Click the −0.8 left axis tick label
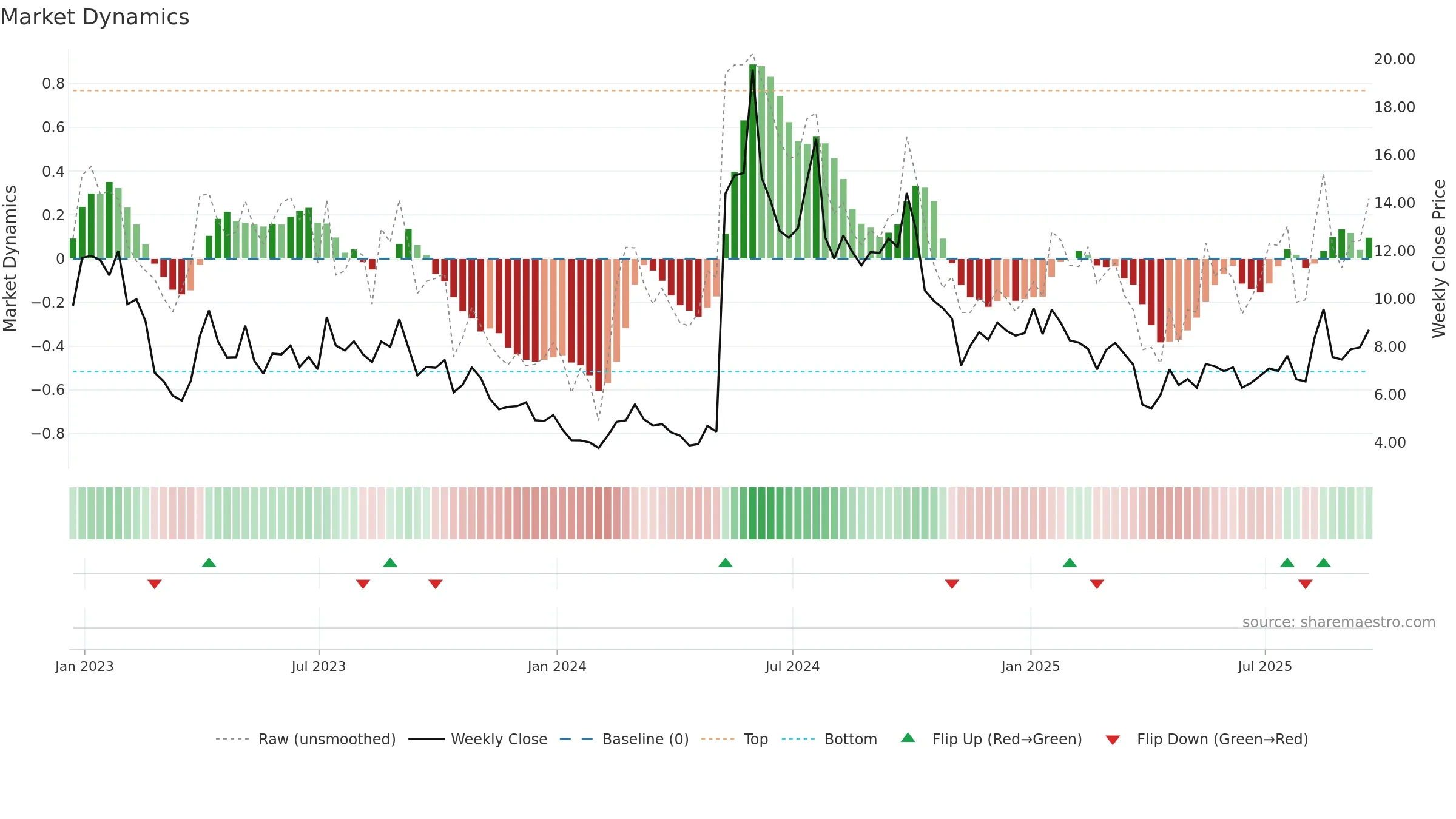The width and height of the screenshot is (1456, 819). click(48, 434)
